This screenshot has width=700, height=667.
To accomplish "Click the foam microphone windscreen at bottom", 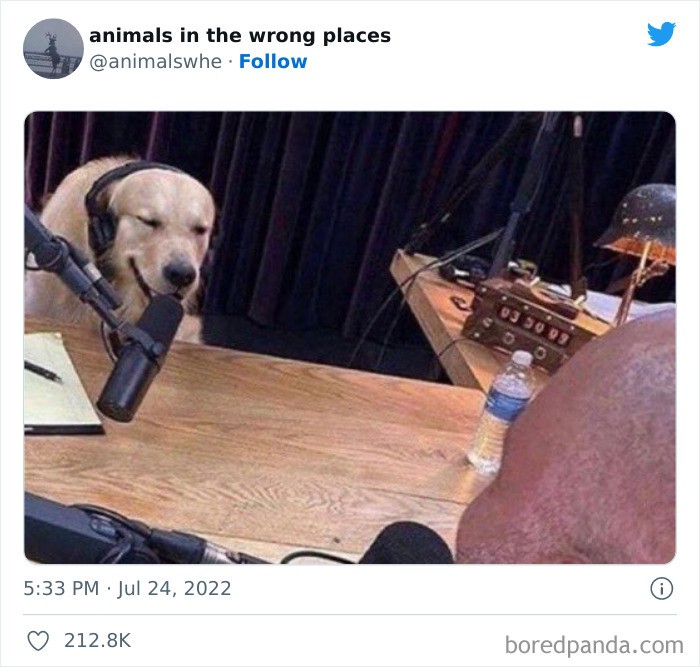I will tap(406, 543).
